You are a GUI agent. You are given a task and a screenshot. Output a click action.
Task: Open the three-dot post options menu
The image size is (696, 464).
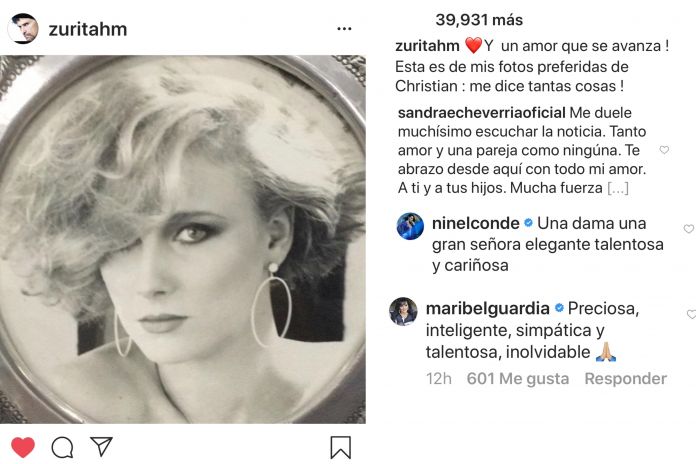343,29
